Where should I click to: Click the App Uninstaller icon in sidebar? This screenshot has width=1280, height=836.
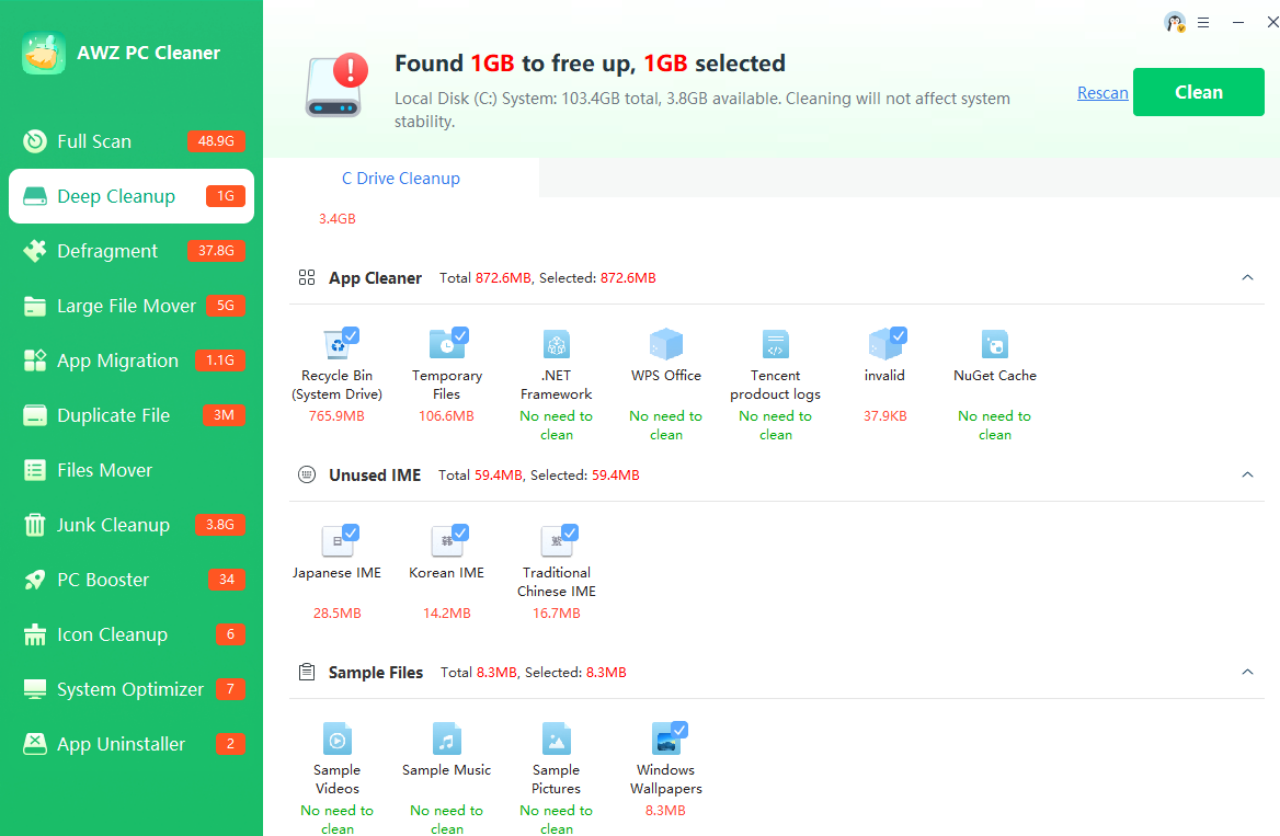(x=35, y=744)
